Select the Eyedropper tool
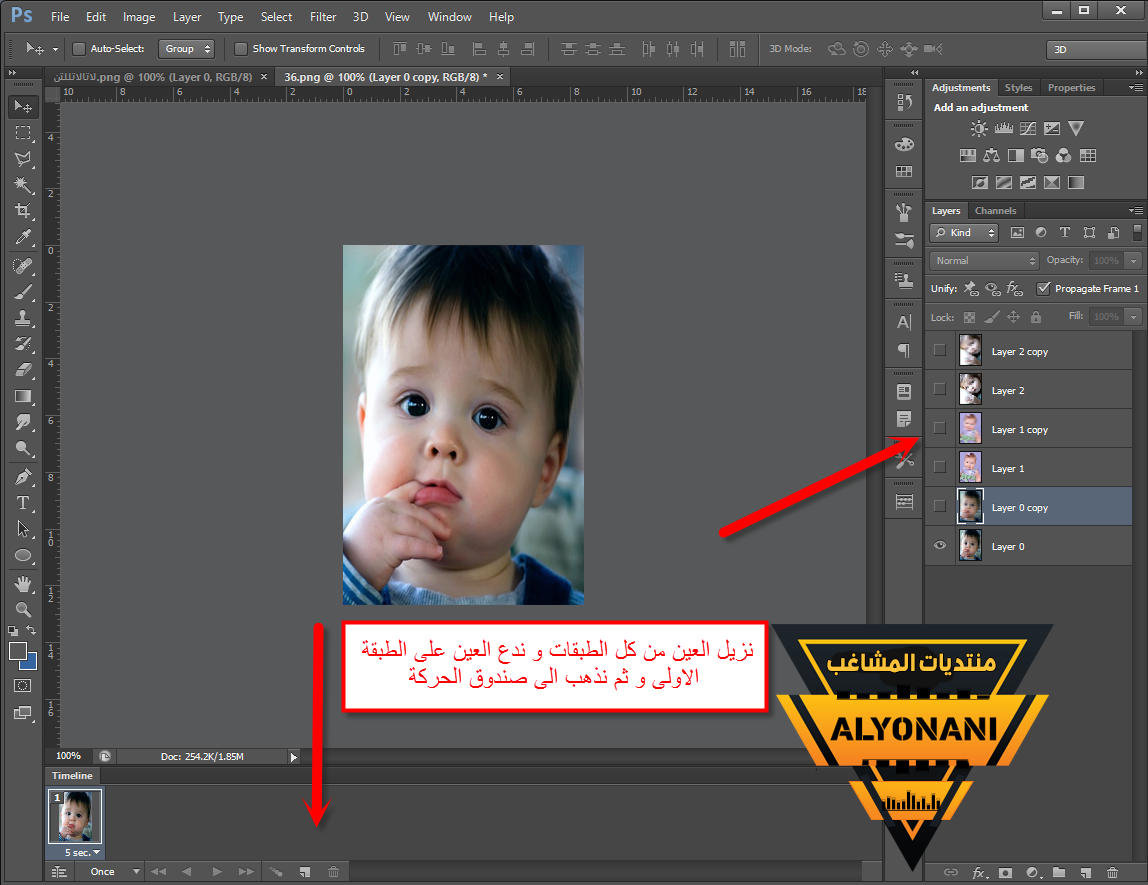 click(22, 237)
